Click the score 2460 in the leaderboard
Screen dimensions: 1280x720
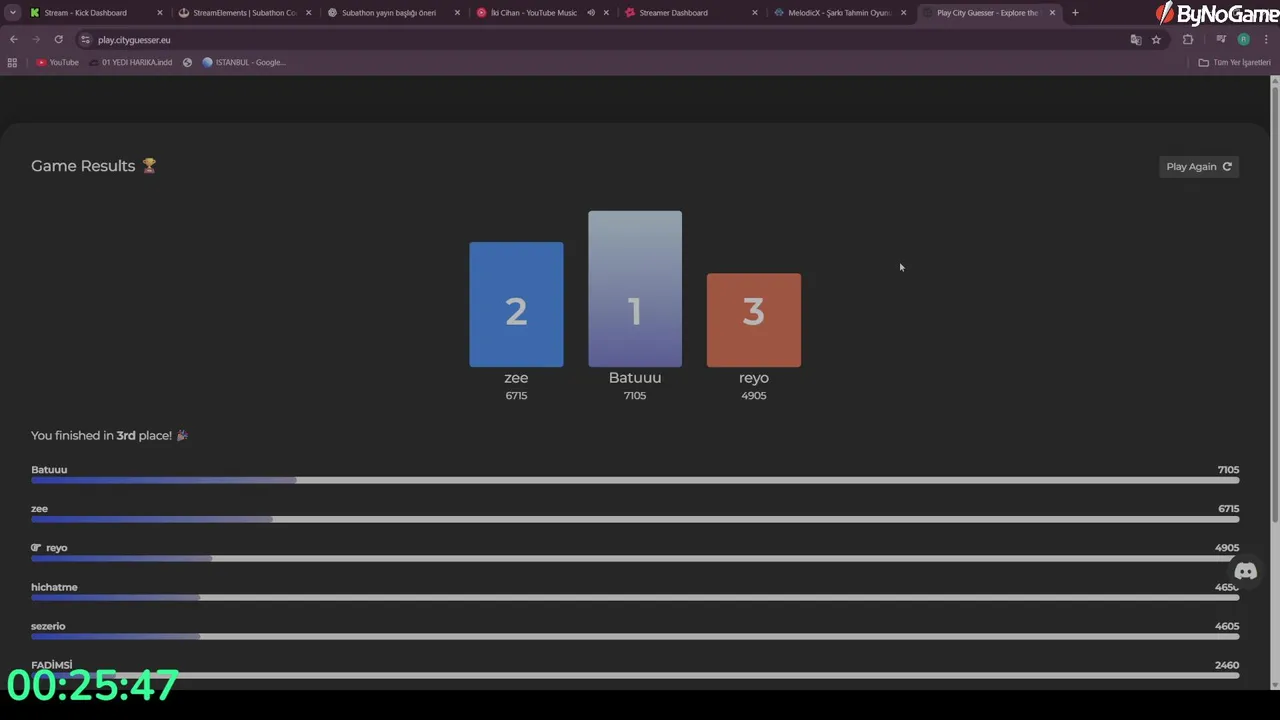click(x=1227, y=665)
